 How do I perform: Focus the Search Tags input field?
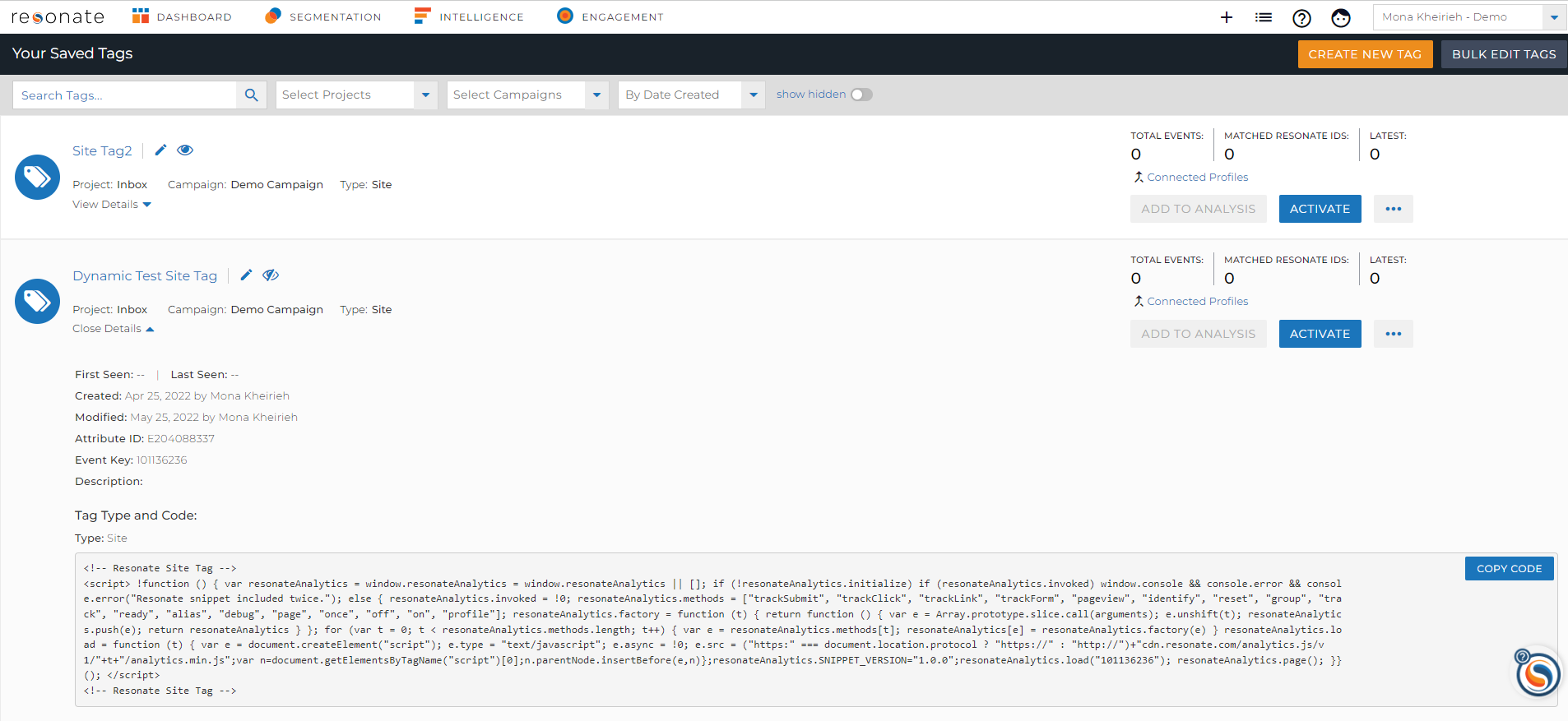125,95
